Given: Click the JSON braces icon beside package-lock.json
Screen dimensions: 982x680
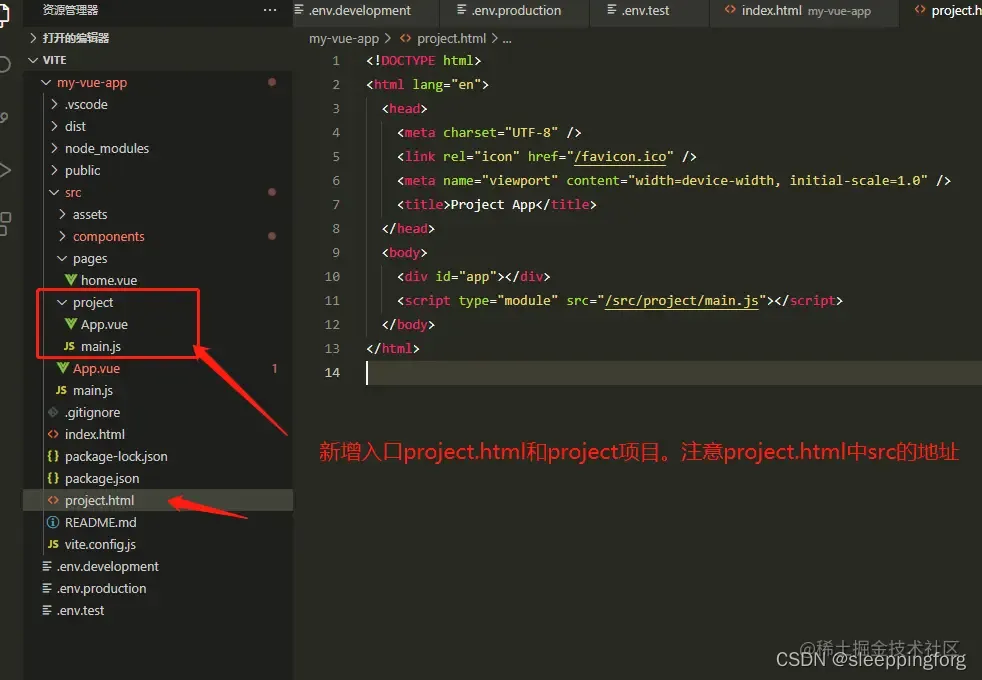Looking at the screenshot, I should 53,456.
